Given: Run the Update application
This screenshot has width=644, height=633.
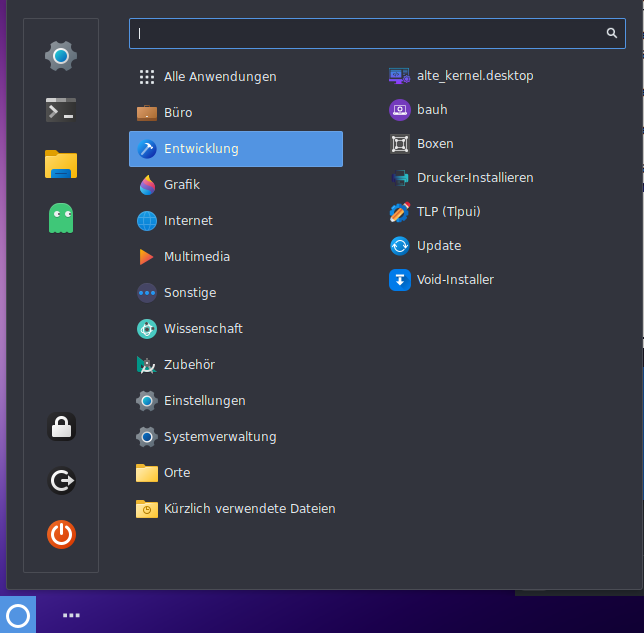Looking at the screenshot, I should (x=438, y=245).
